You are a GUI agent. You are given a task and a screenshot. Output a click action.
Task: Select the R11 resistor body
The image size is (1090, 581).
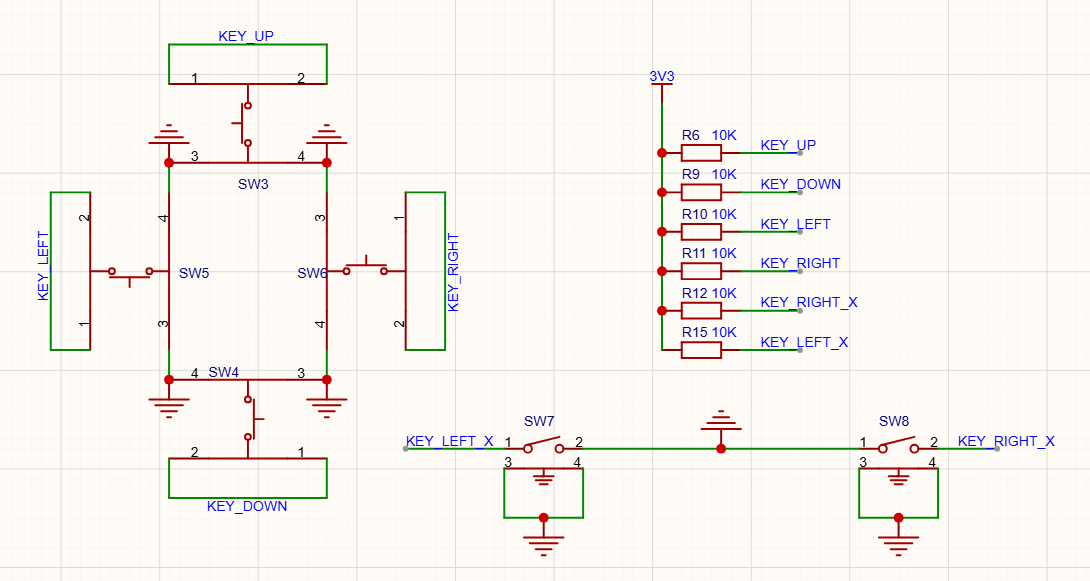click(x=701, y=271)
